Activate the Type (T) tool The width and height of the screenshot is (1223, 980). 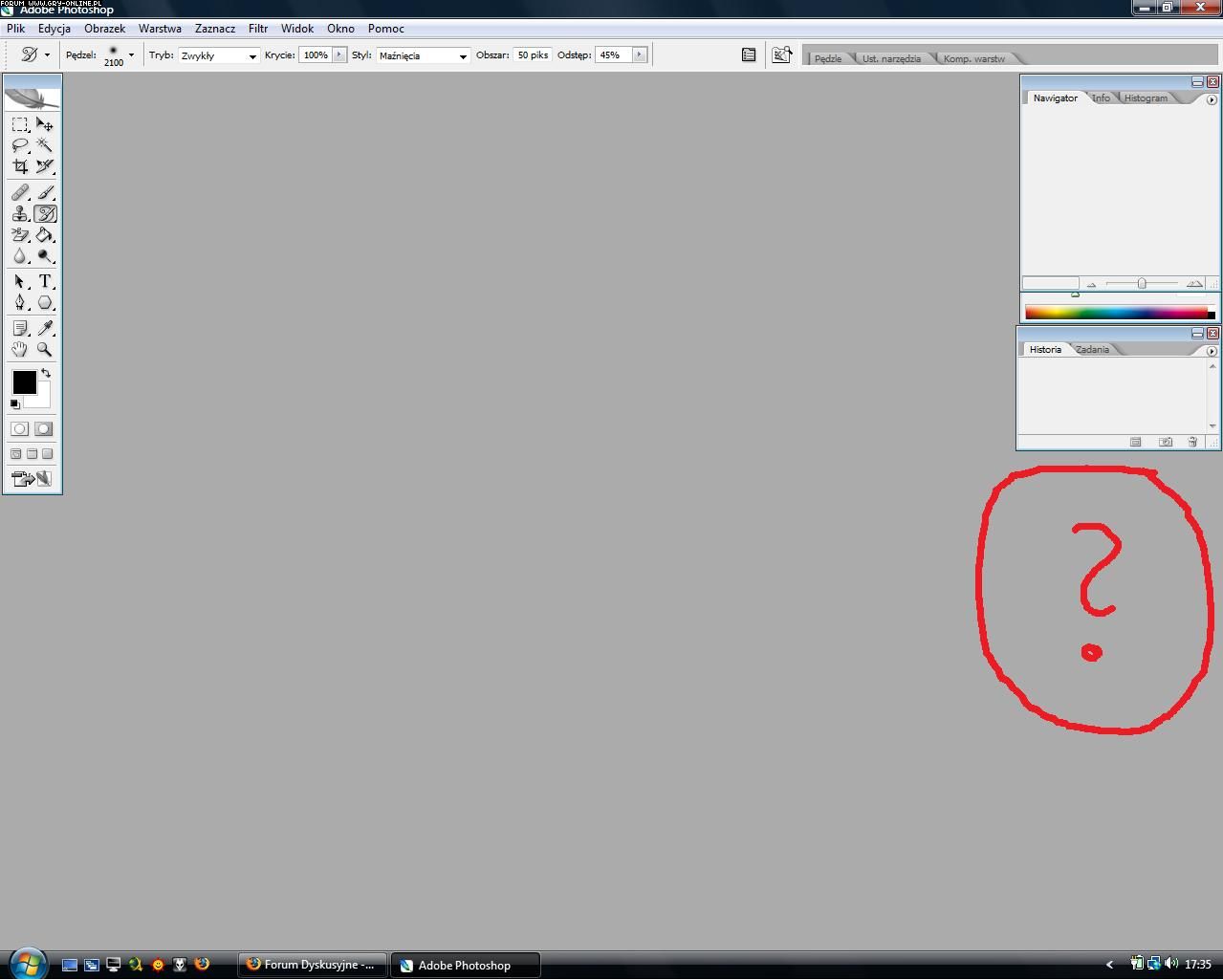[x=44, y=281]
